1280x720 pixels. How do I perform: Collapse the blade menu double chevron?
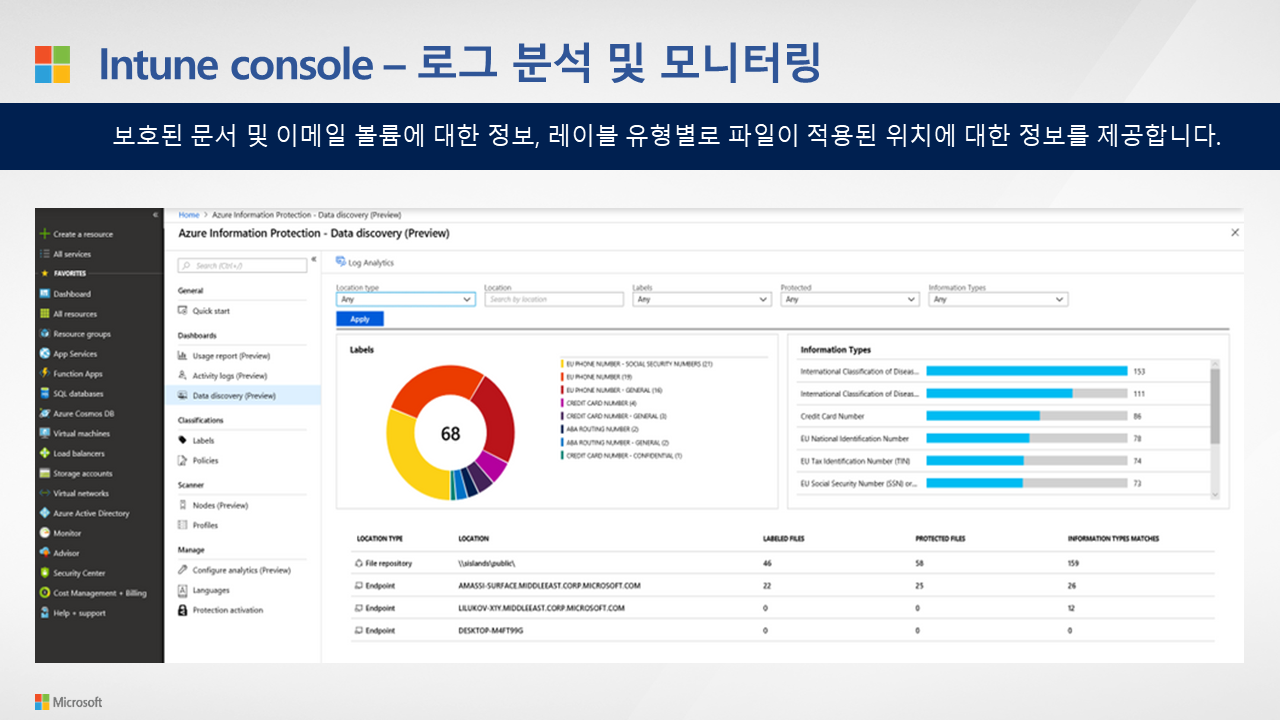tap(314, 259)
